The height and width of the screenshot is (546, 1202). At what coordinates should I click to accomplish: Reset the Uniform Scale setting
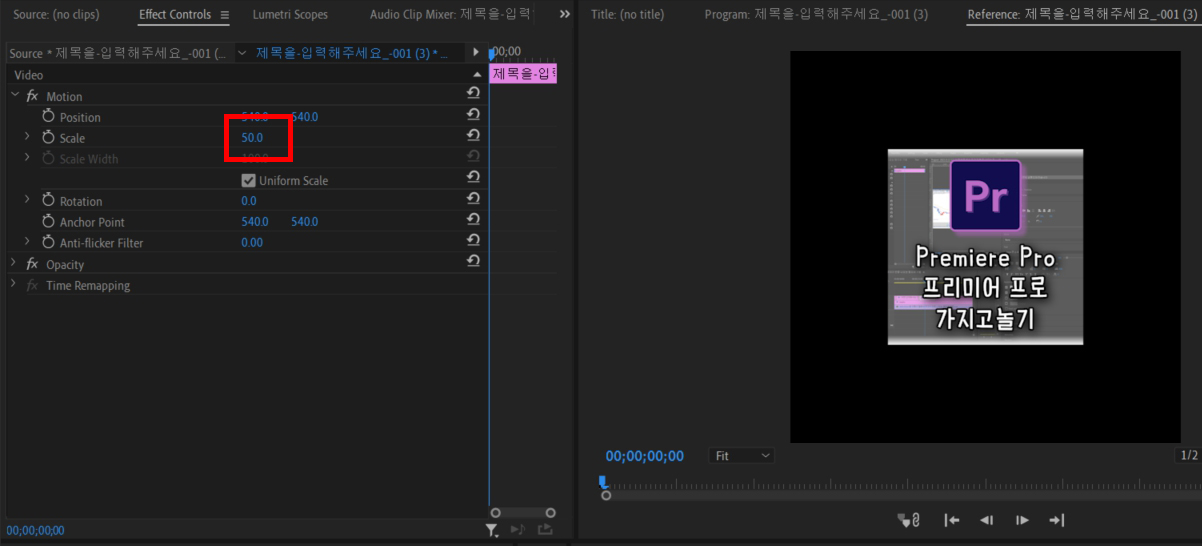coord(473,177)
